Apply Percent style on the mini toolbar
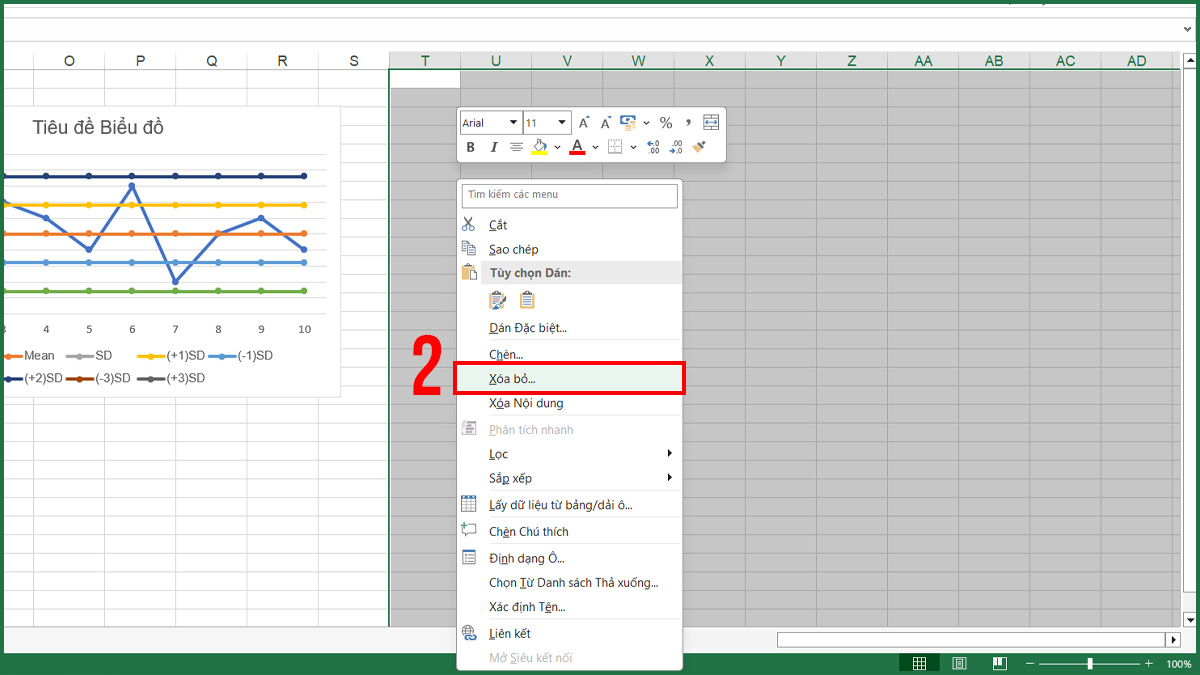 pyautogui.click(x=667, y=122)
